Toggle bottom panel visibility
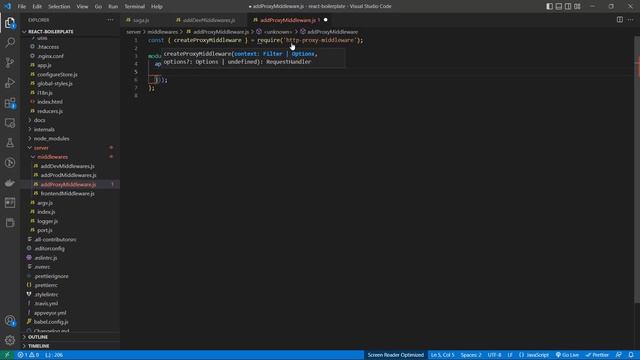This screenshot has height=360, width=640. click(x=559, y=7)
